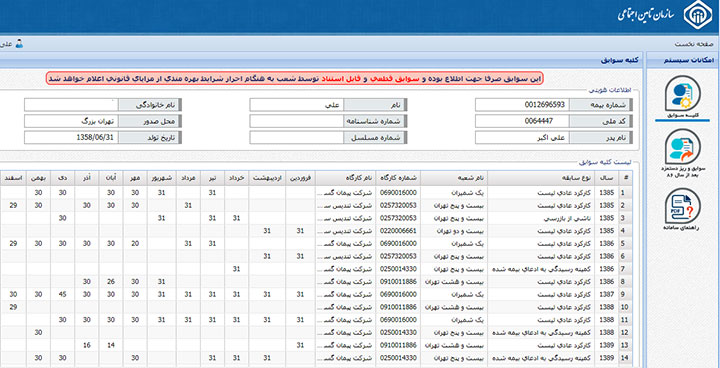Select the بیست و دو تهران branch cell
Screen dimensions: 720x368
coord(454,231)
